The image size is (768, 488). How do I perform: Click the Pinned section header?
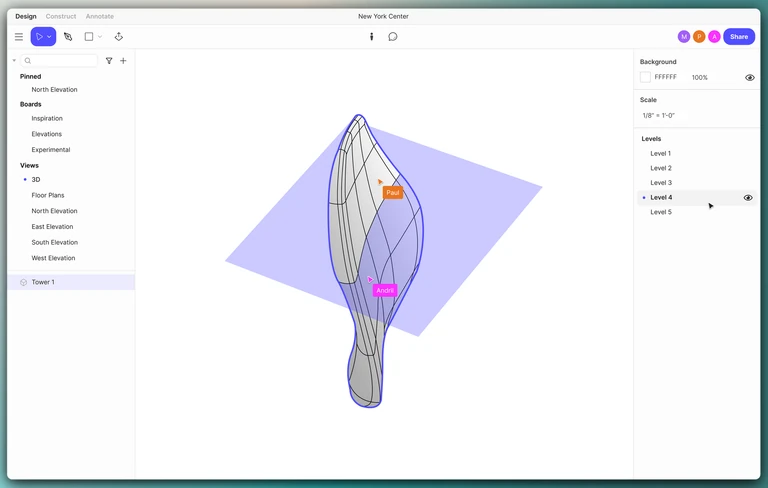(30, 76)
